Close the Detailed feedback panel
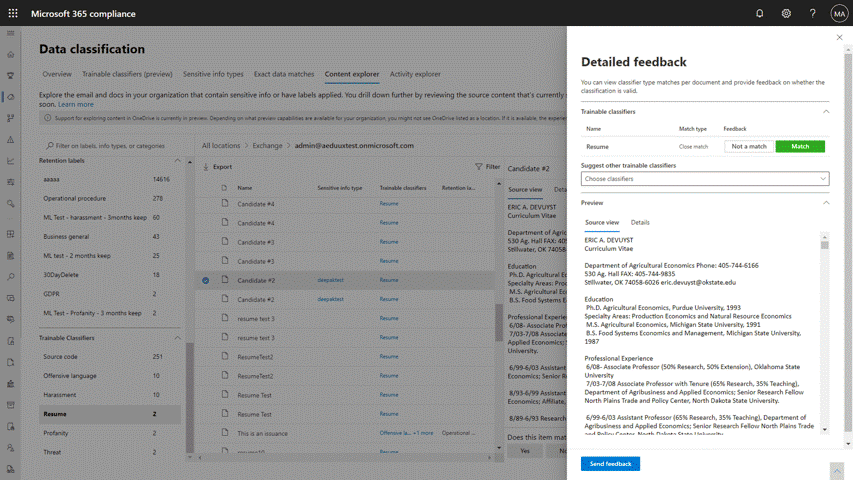Image resolution: width=853 pixels, height=480 pixels. coord(839,37)
